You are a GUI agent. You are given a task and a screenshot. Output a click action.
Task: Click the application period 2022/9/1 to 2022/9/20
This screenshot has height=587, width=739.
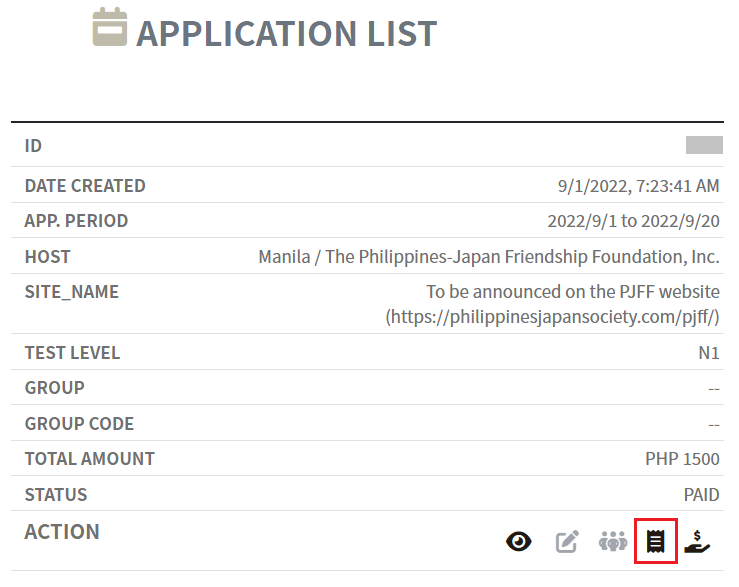pyautogui.click(x=633, y=221)
